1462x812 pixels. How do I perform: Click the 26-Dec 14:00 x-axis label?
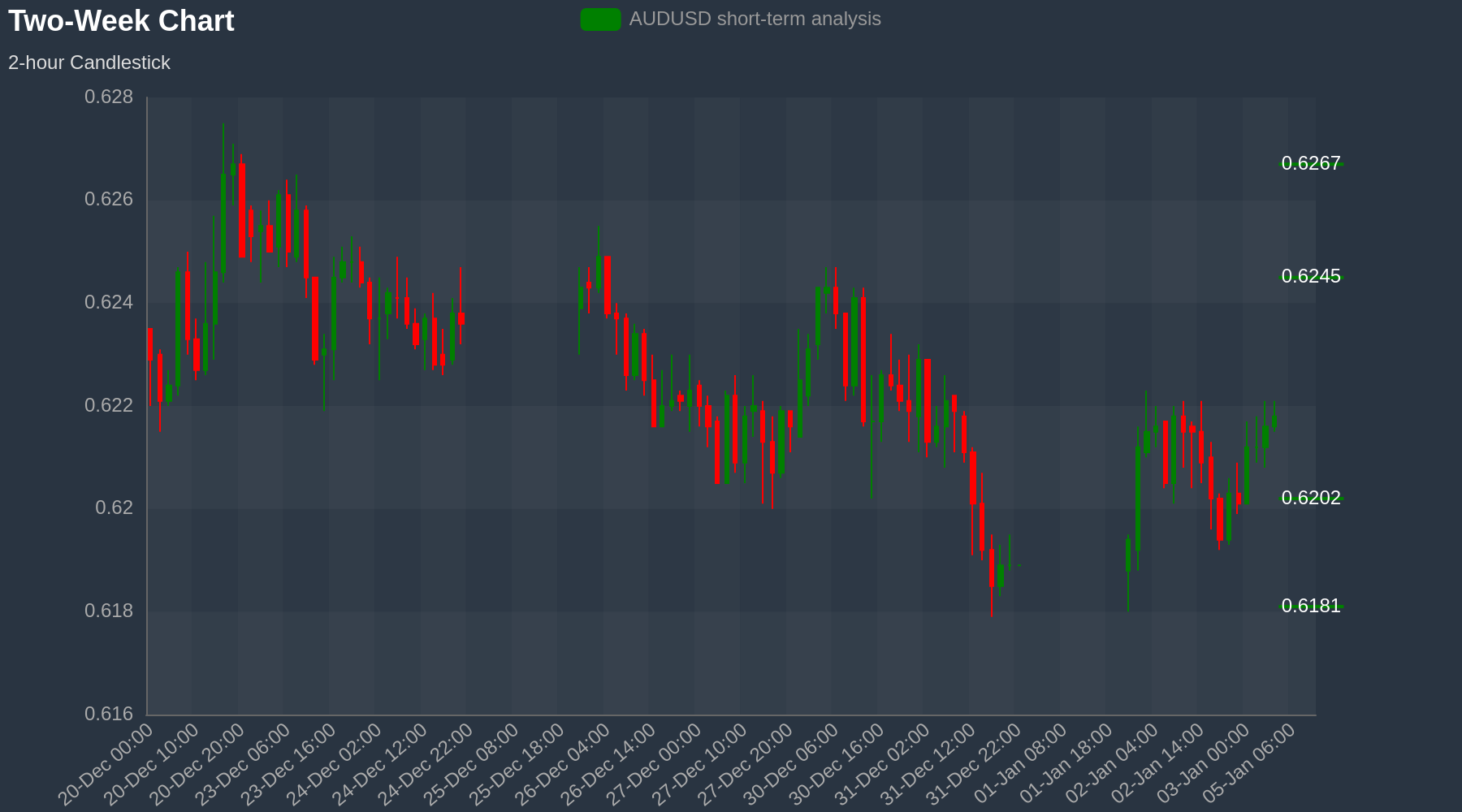(x=608, y=765)
